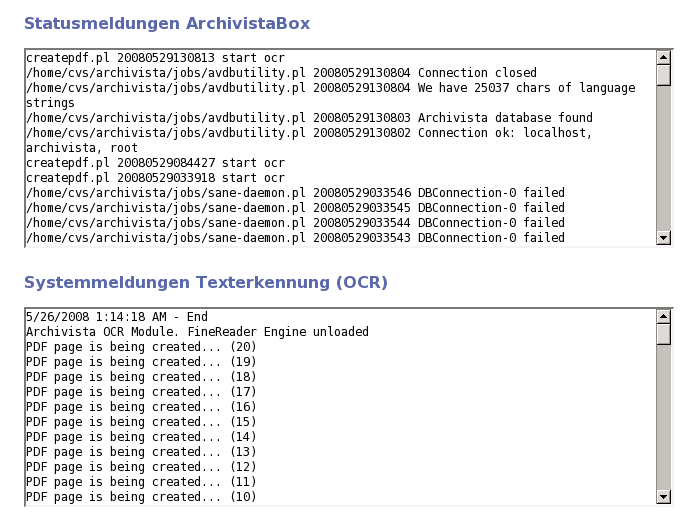Click the 'createpdf.pl 20080529130813 start ocr' line

pos(155,58)
